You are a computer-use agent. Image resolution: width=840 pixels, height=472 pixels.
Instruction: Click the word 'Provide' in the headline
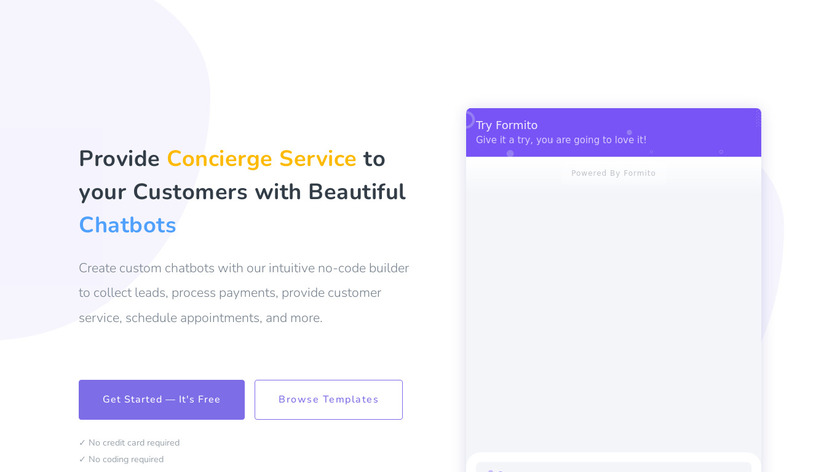click(x=119, y=158)
